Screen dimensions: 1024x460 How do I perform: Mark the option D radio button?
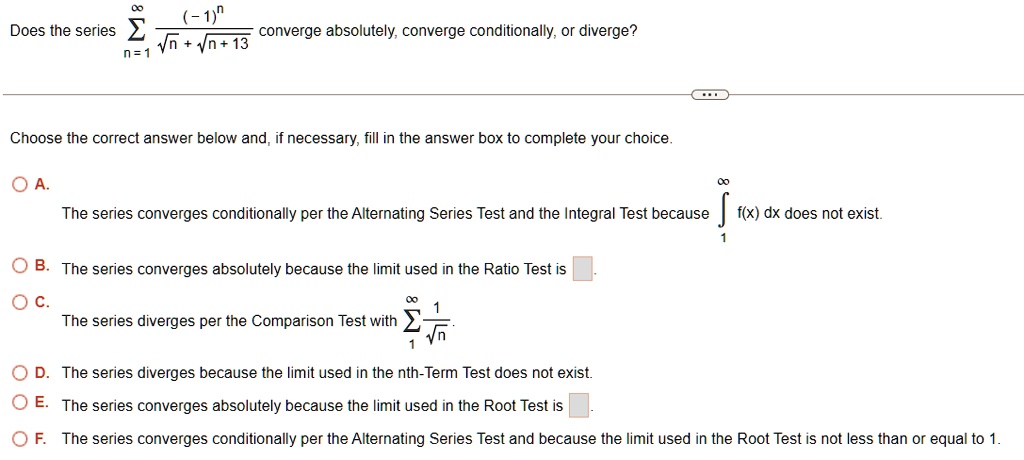point(20,373)
